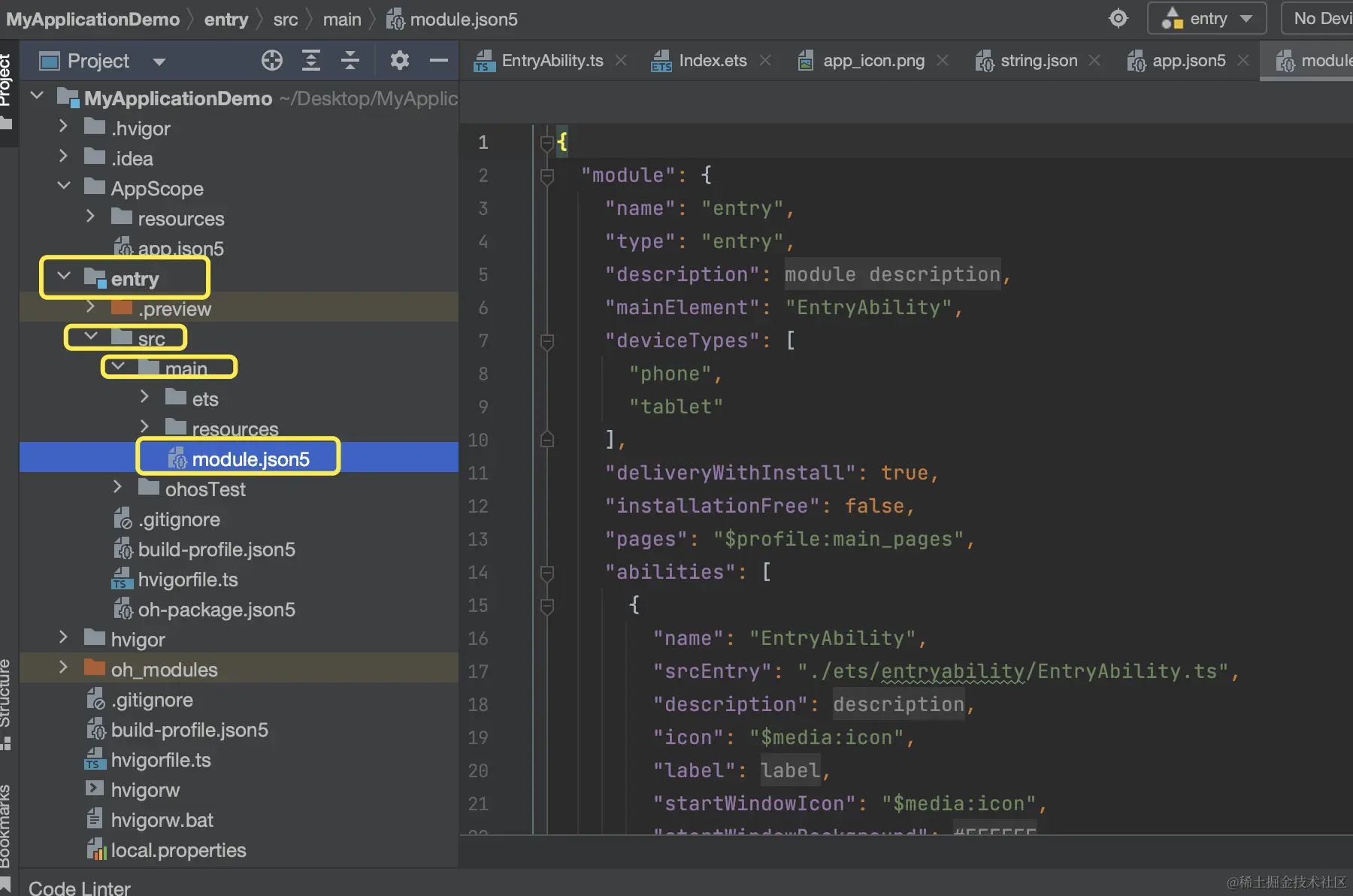Click line number 10 in the gutter
Viewport: 1353px width, 896px height.
point(478,440)
